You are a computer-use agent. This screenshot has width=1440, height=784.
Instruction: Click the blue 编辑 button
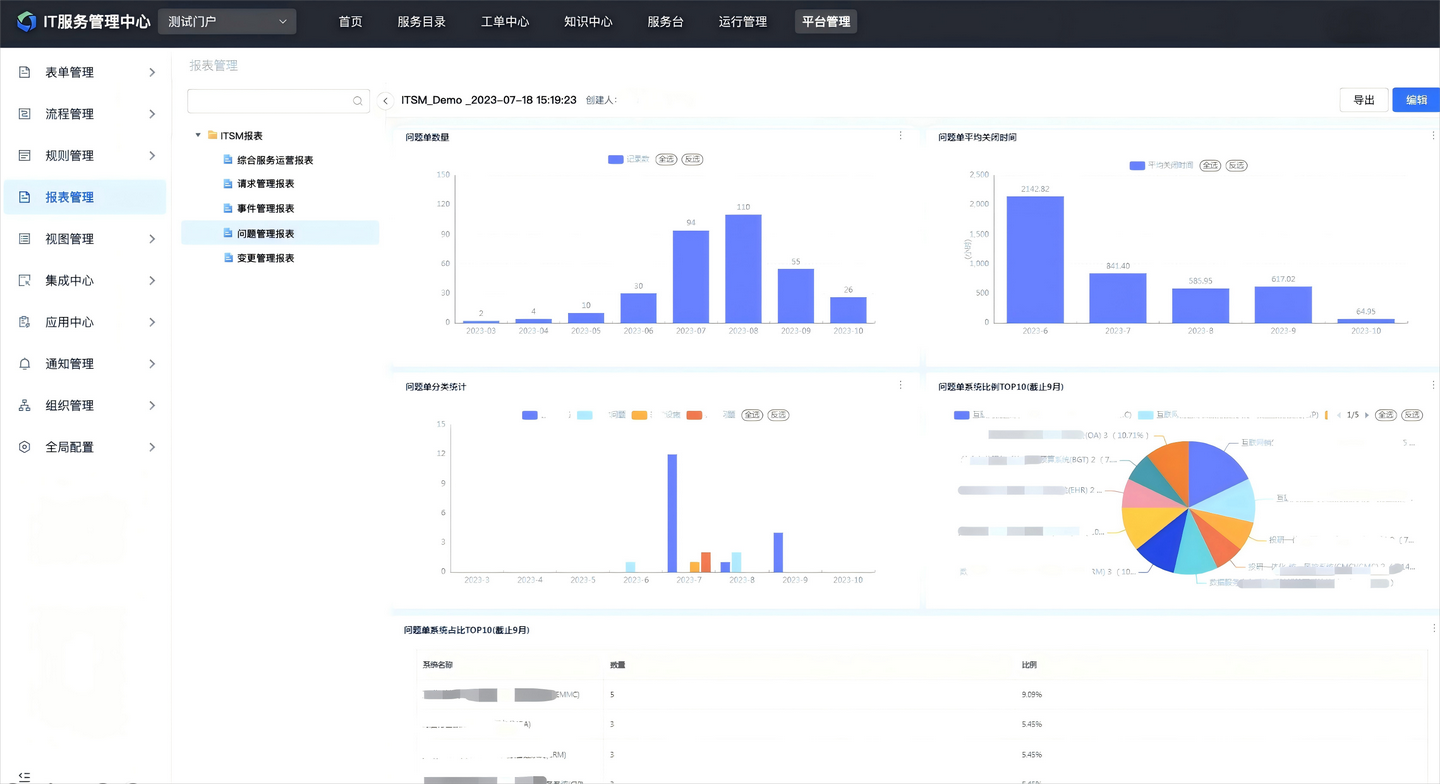click(x=1416, y=99)
